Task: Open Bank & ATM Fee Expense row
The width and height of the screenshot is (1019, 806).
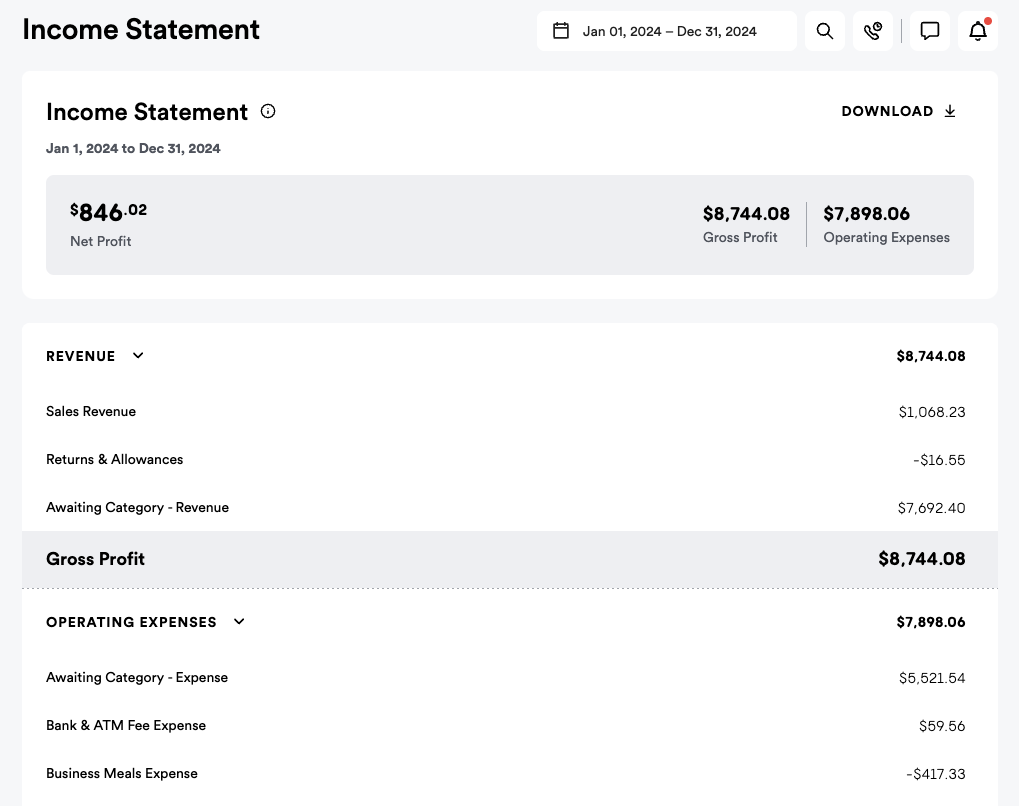Action: click(126, 726)
